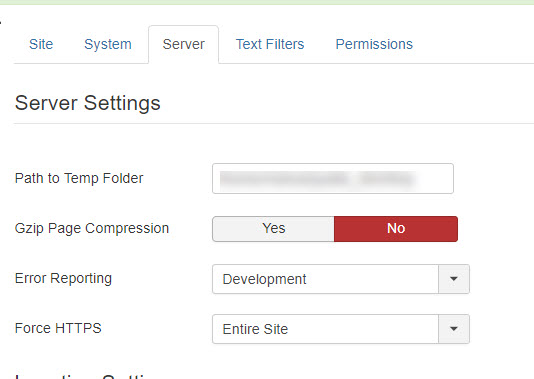Click the green message bar at top
The height and width of the screenshot is (379, 534).
(x=267, y=2)
